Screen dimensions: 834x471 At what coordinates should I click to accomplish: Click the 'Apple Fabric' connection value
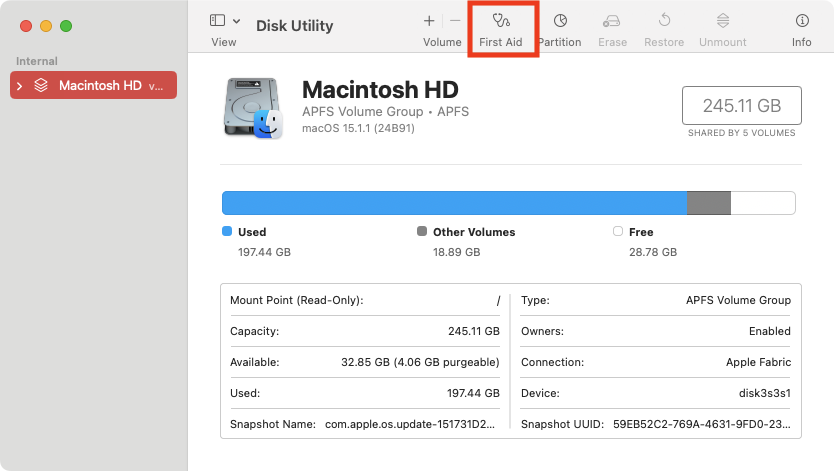point(758,362)
